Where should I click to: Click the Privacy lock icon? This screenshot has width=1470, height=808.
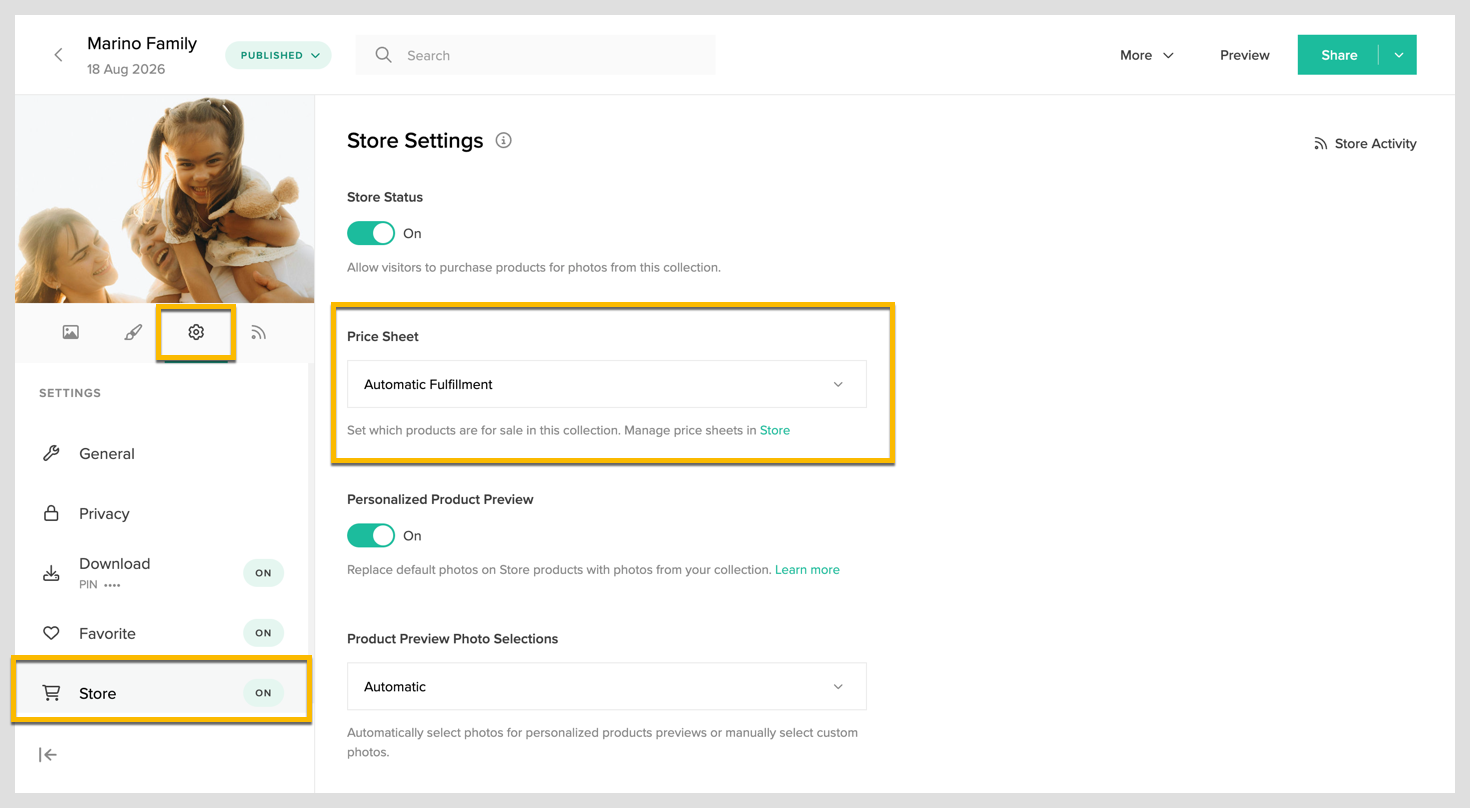point(51,513)
